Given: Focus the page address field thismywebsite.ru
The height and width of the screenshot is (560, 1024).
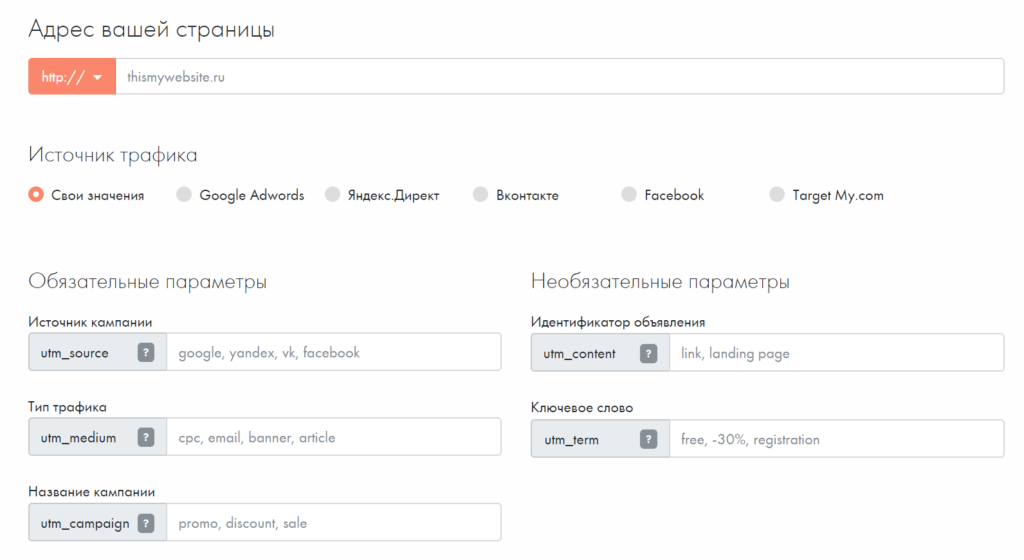Looking at the screenshot, I should [x=560, y=76].
